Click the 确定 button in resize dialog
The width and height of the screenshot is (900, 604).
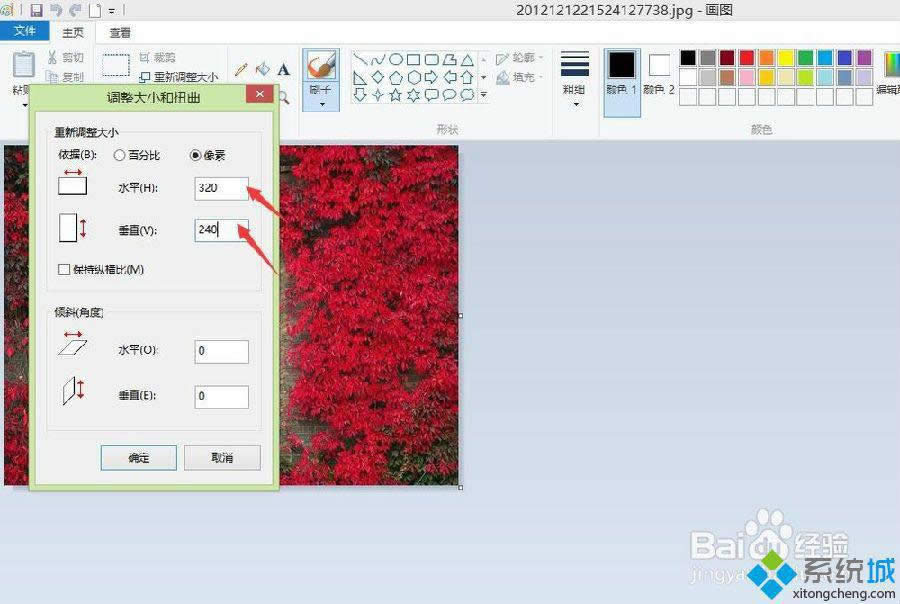click(x=138, y=457)
